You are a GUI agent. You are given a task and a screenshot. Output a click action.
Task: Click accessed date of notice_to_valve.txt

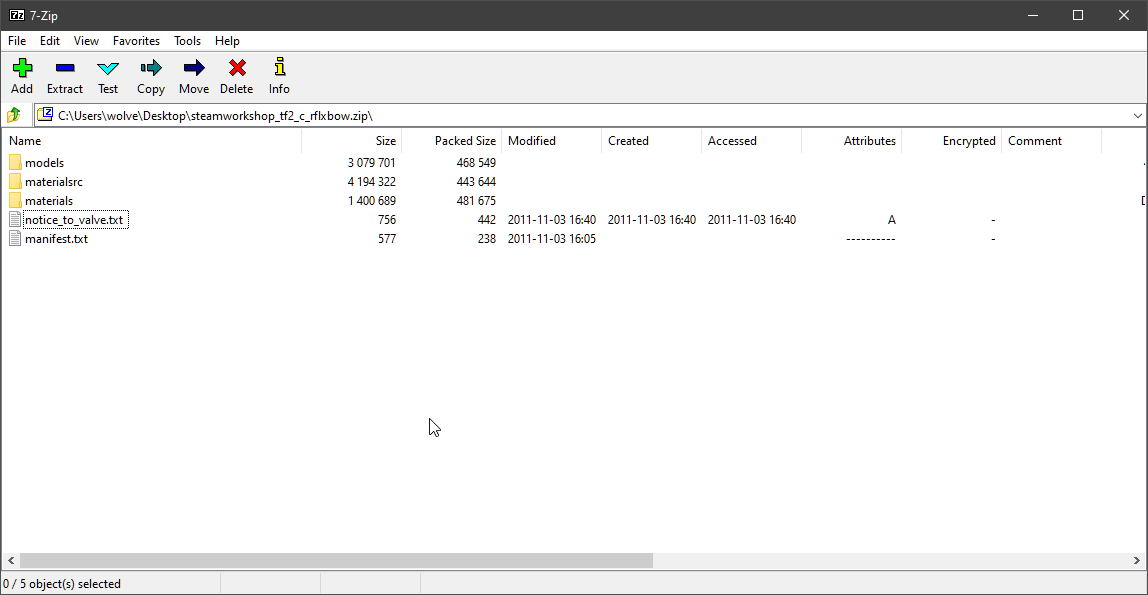(x=751, y=220)
